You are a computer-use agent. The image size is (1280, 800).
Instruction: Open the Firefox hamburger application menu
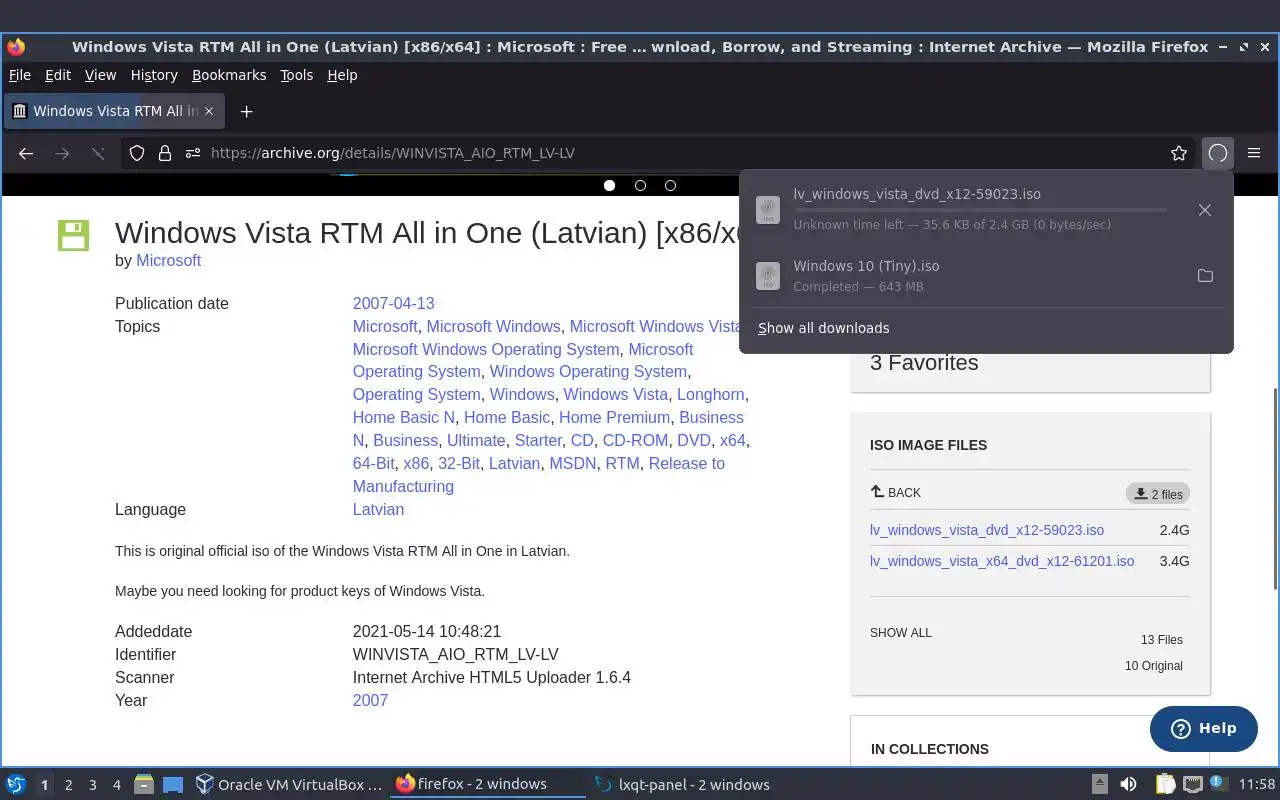(1254, 153)
